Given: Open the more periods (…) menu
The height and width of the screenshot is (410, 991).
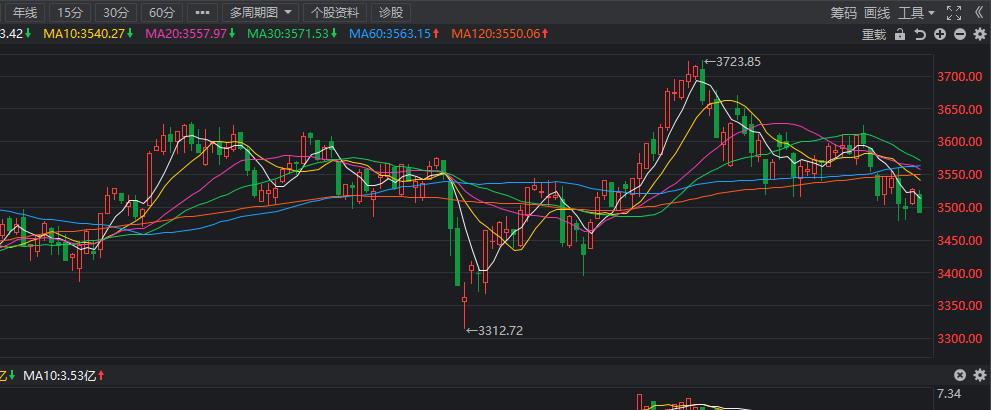Looking at the screenshot, I should 203,13.
